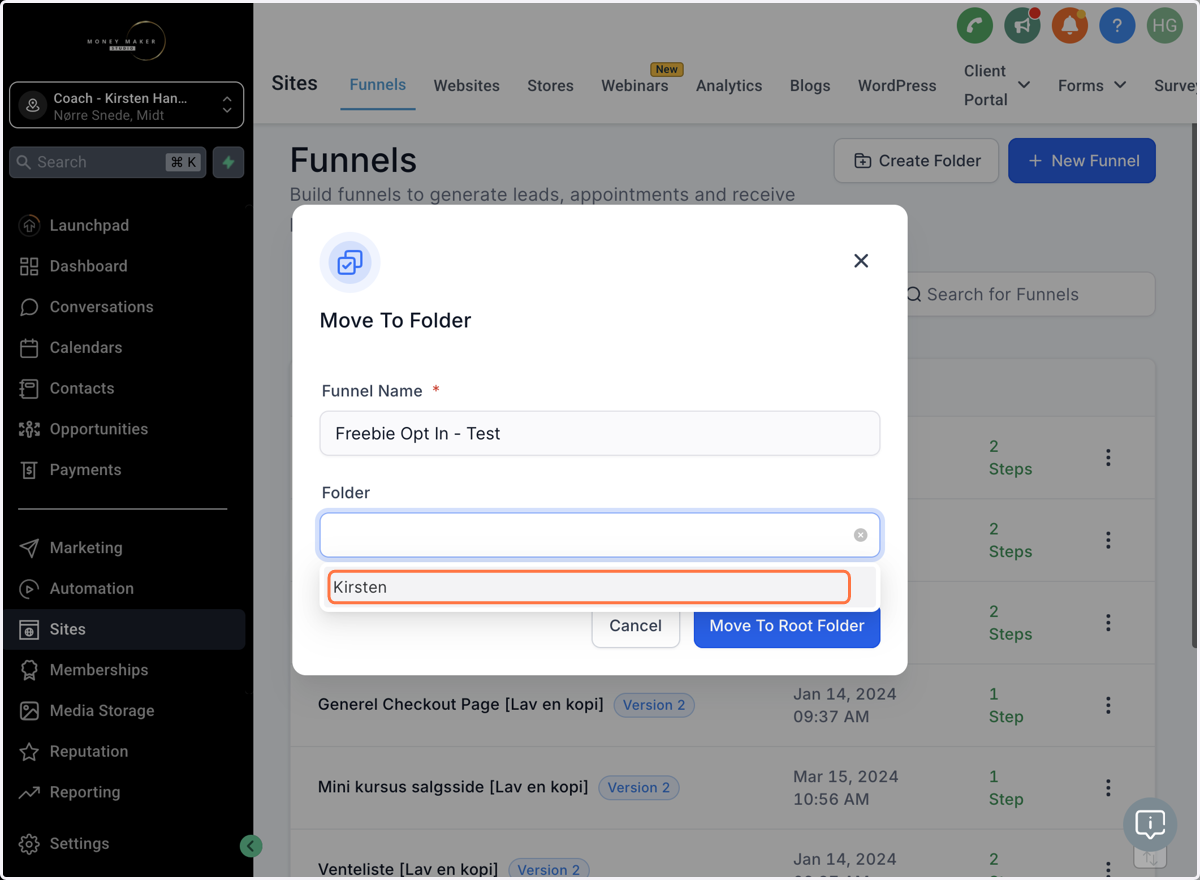Click the Folder combo box
Screen dimensions: 1200x880
click(x=600, y=535)
